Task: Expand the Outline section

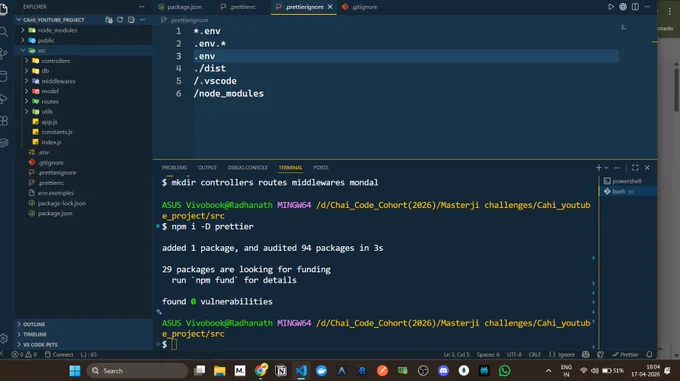Action: 83,324
